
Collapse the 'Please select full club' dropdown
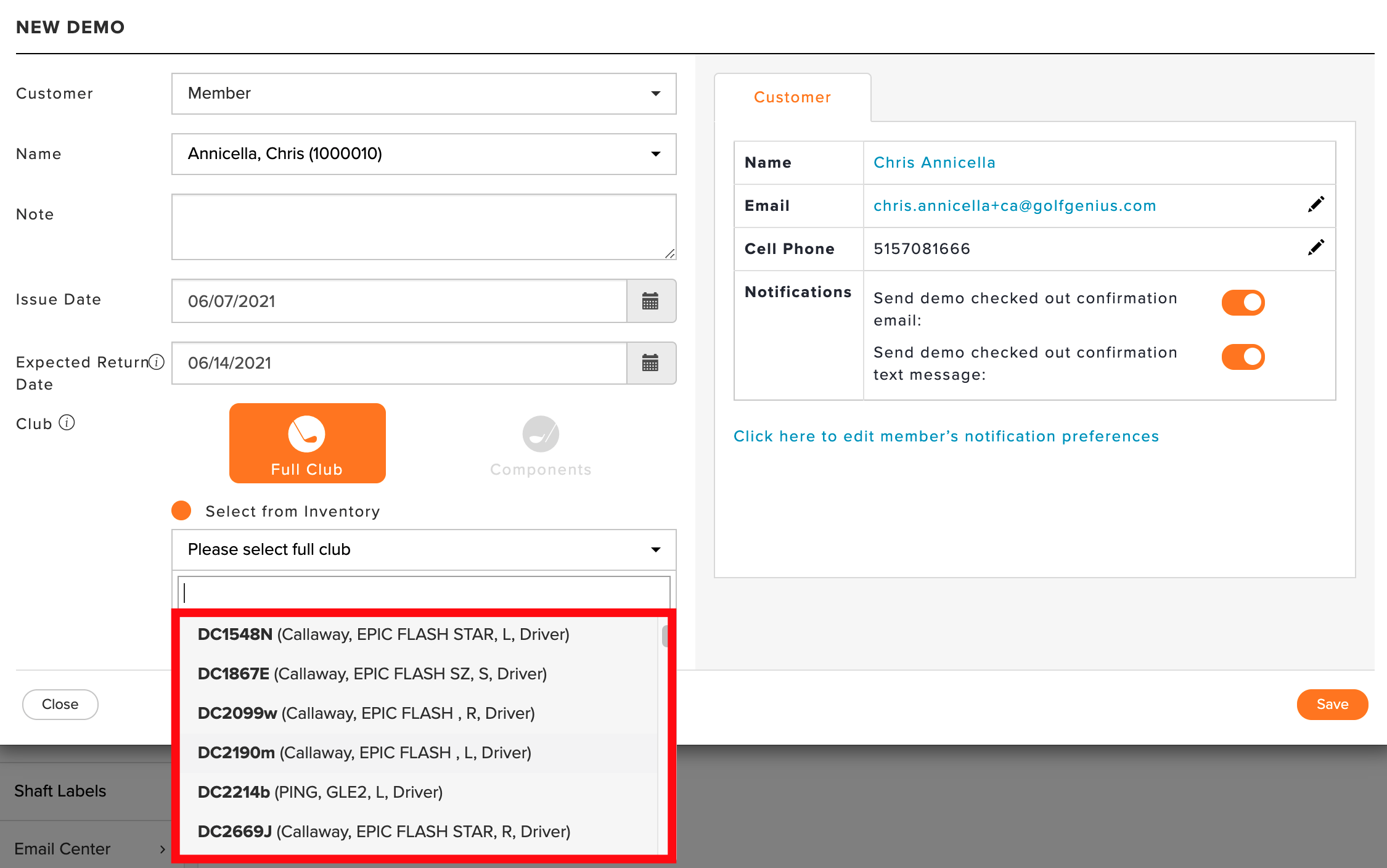[424, 549]
